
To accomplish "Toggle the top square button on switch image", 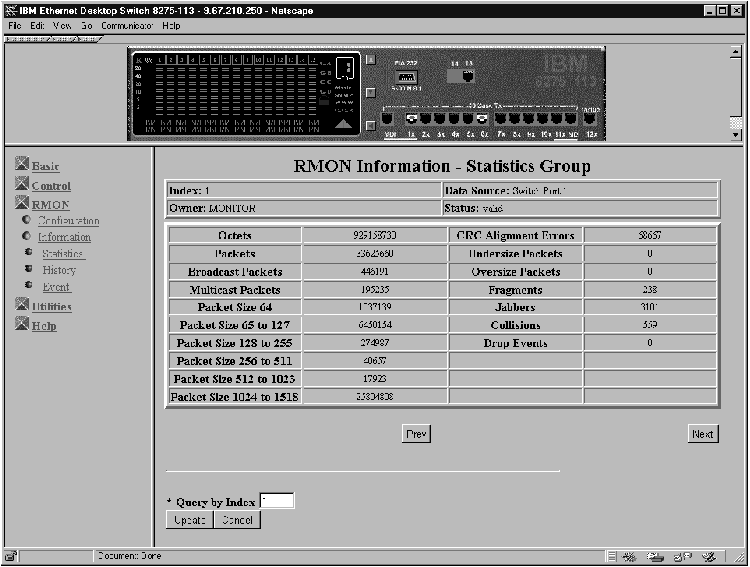I will tap(370, 60).
